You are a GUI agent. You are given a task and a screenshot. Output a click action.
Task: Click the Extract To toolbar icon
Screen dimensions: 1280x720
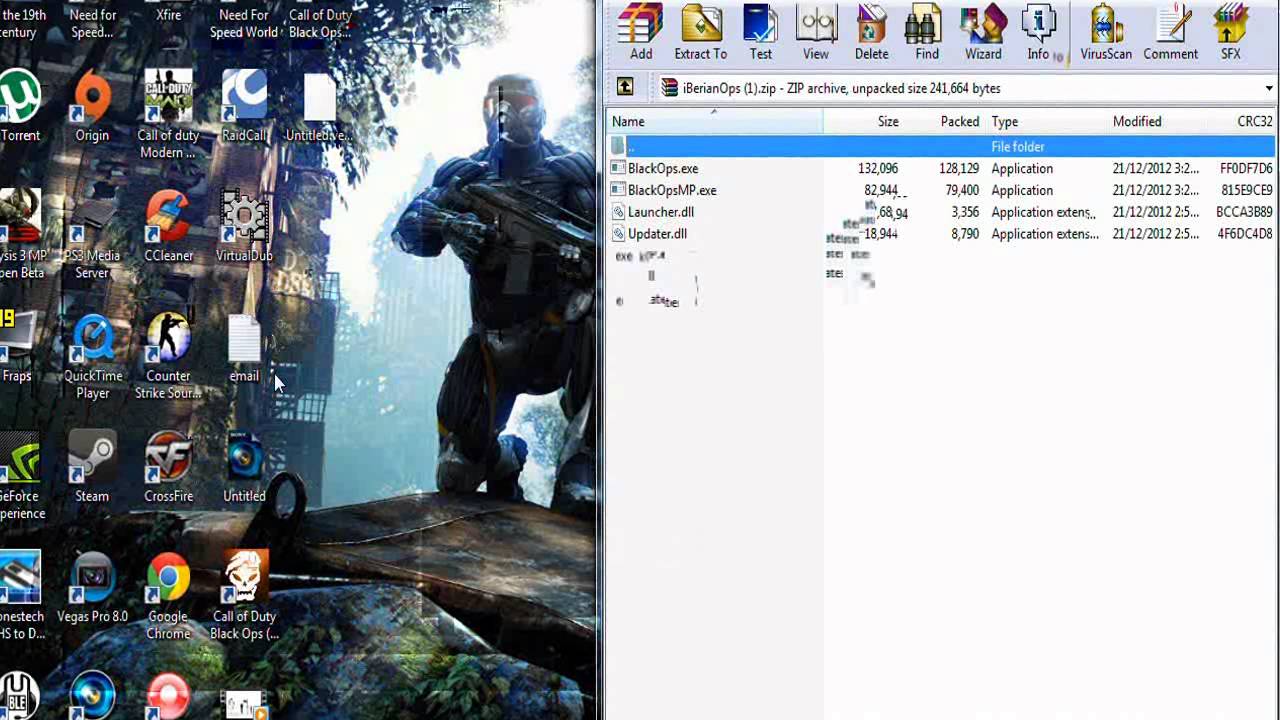tap(700, 33)
